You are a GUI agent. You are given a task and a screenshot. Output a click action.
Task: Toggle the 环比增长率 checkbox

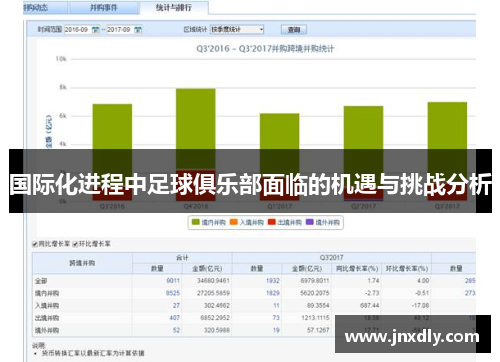(x=75, y=244)
